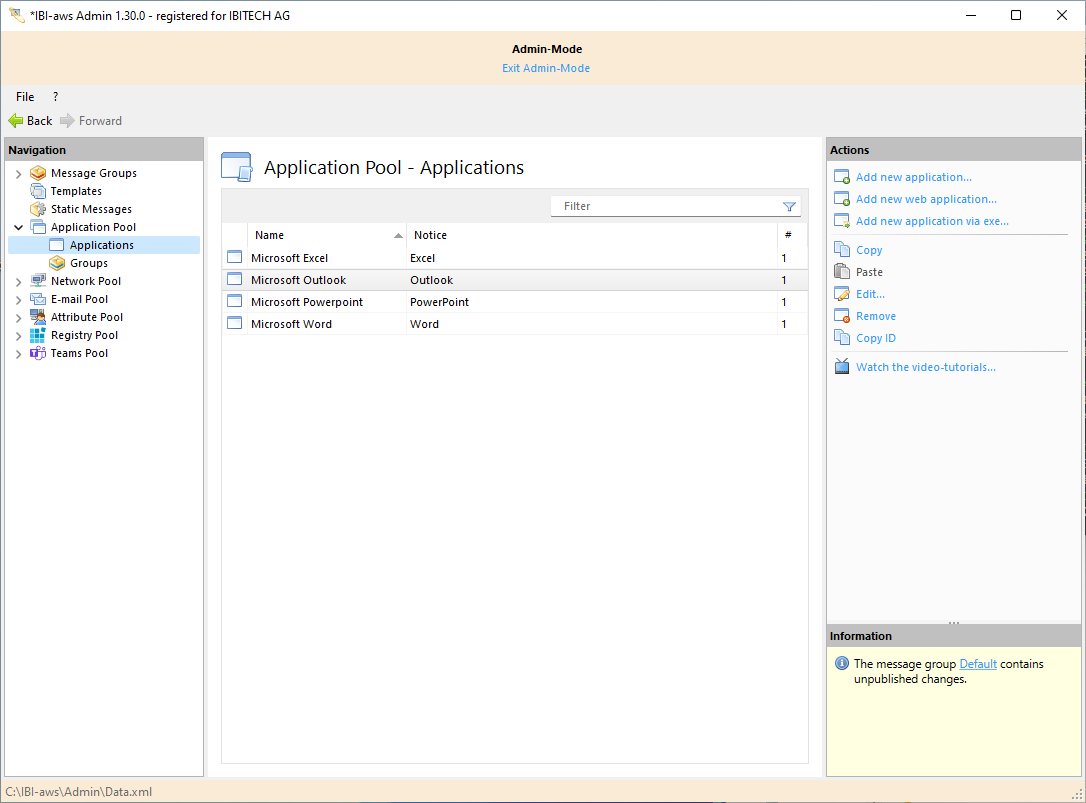Click the Edit pencil icon in Actions
Image resolution: width=1086 pixels, height=803 pixels.
[841, 294]
